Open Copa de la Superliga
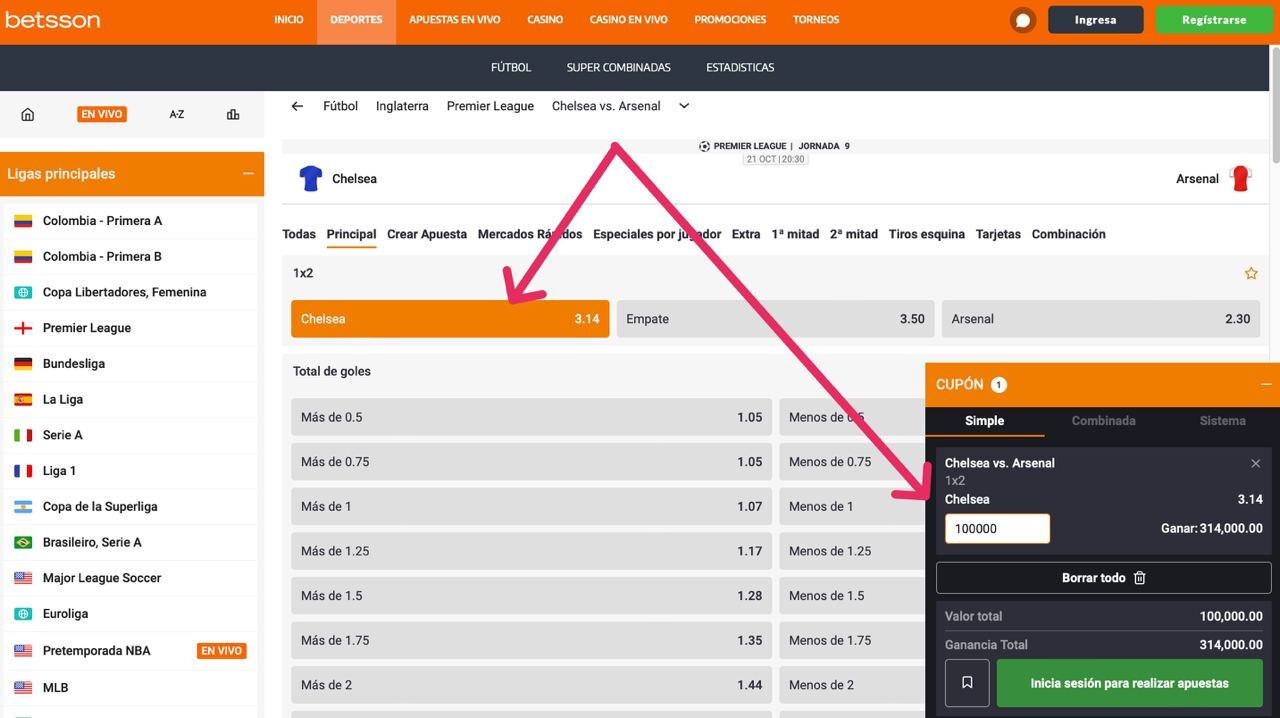Viewport: 1280px width, 718px height. click(130, 507)
